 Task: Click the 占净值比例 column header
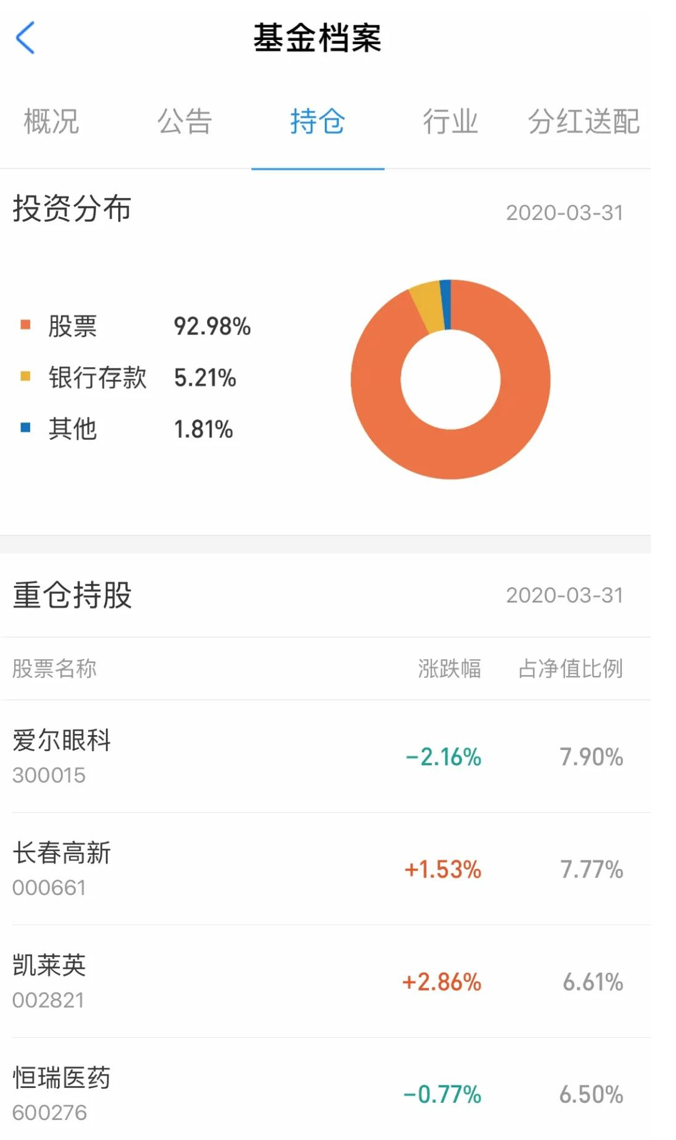coord(571,668)
